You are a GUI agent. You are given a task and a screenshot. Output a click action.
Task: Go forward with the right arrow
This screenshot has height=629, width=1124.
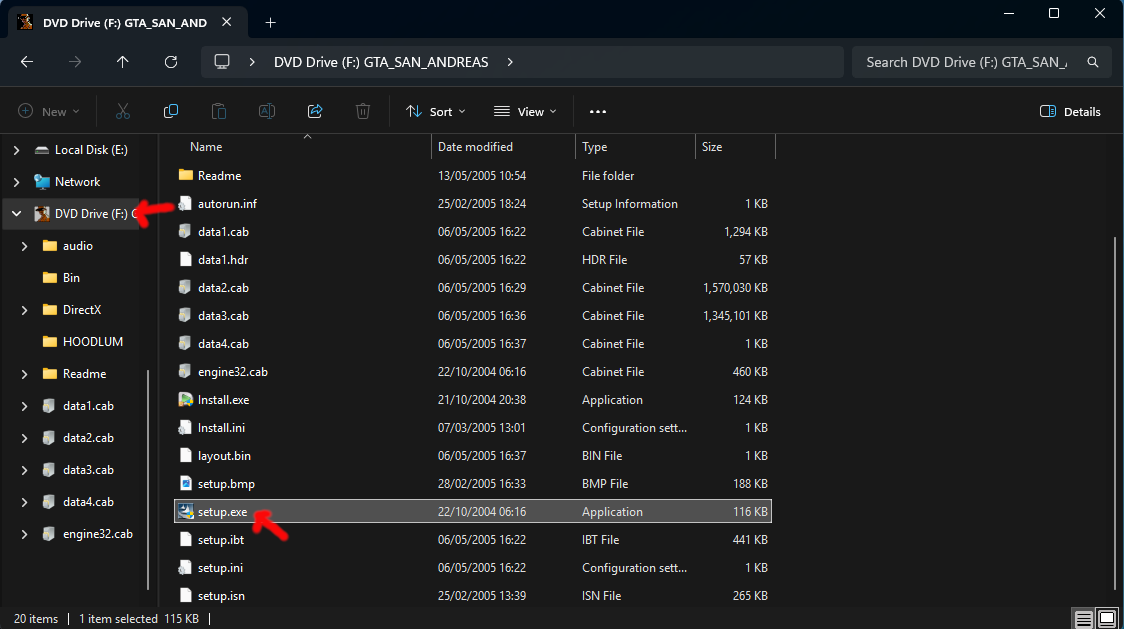(x=75, y=62)
